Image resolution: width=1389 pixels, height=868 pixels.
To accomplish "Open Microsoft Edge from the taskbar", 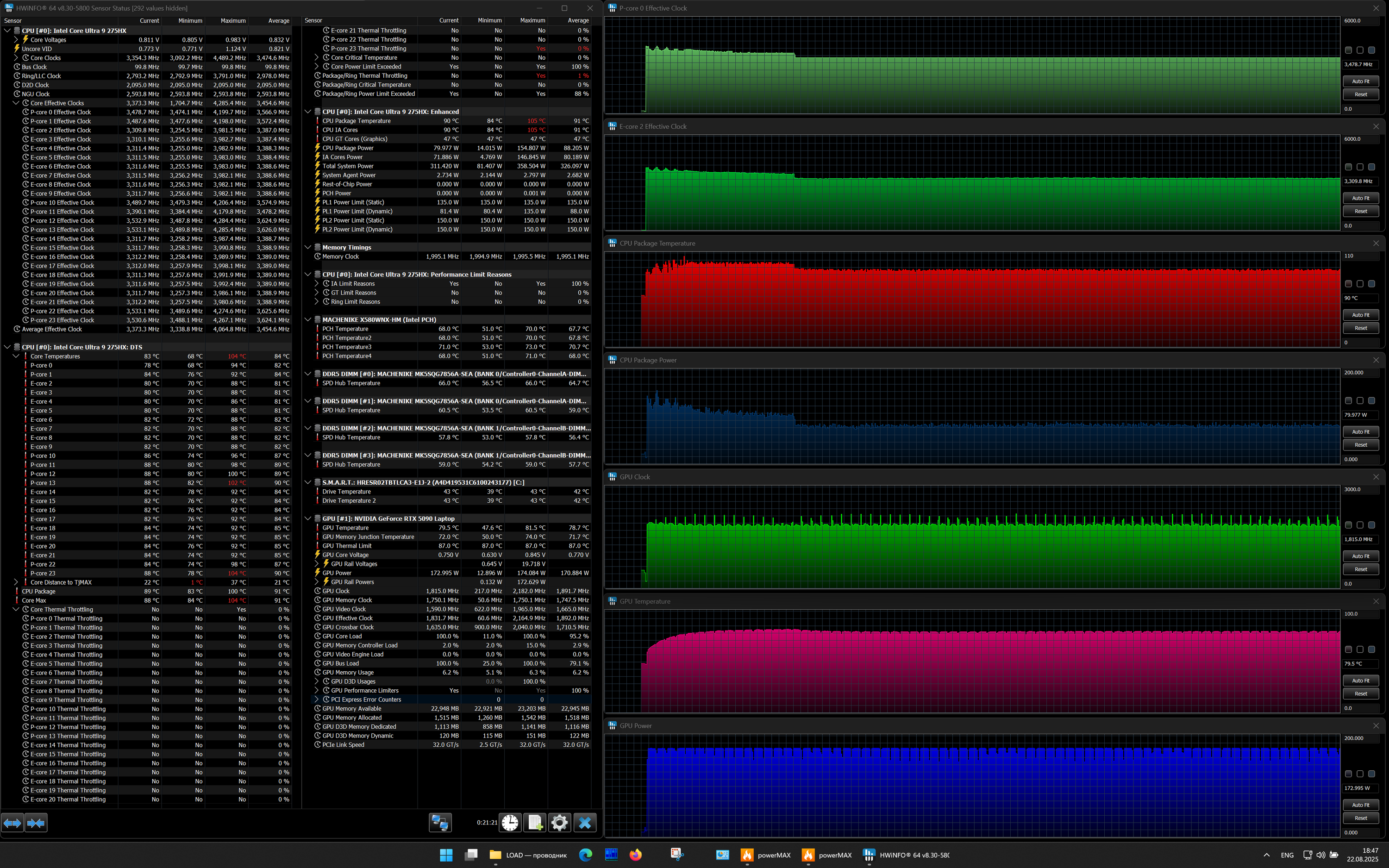I will [x=585, y=855].
